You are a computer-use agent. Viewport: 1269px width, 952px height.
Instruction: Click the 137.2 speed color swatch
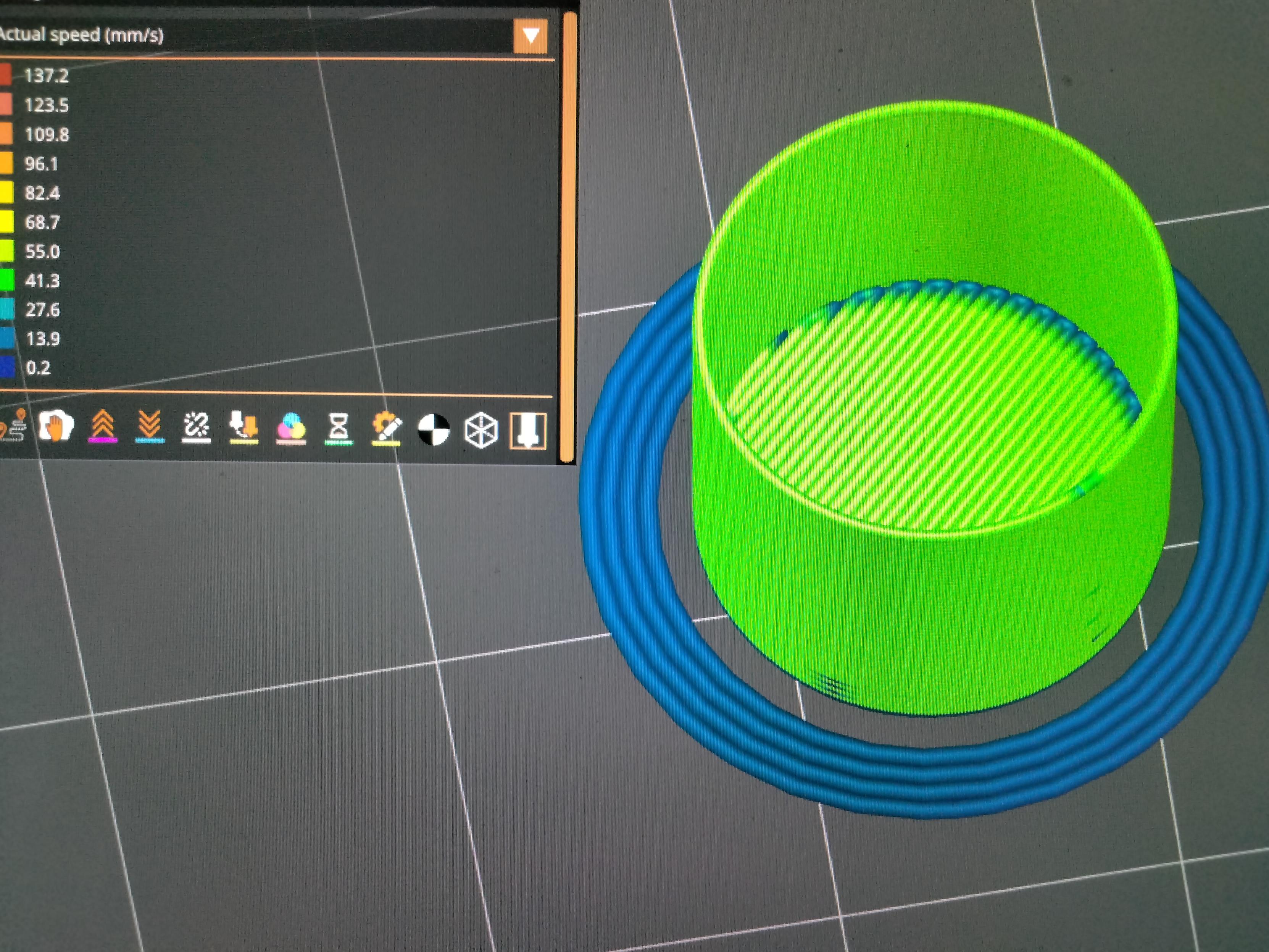tap(5, 75)
